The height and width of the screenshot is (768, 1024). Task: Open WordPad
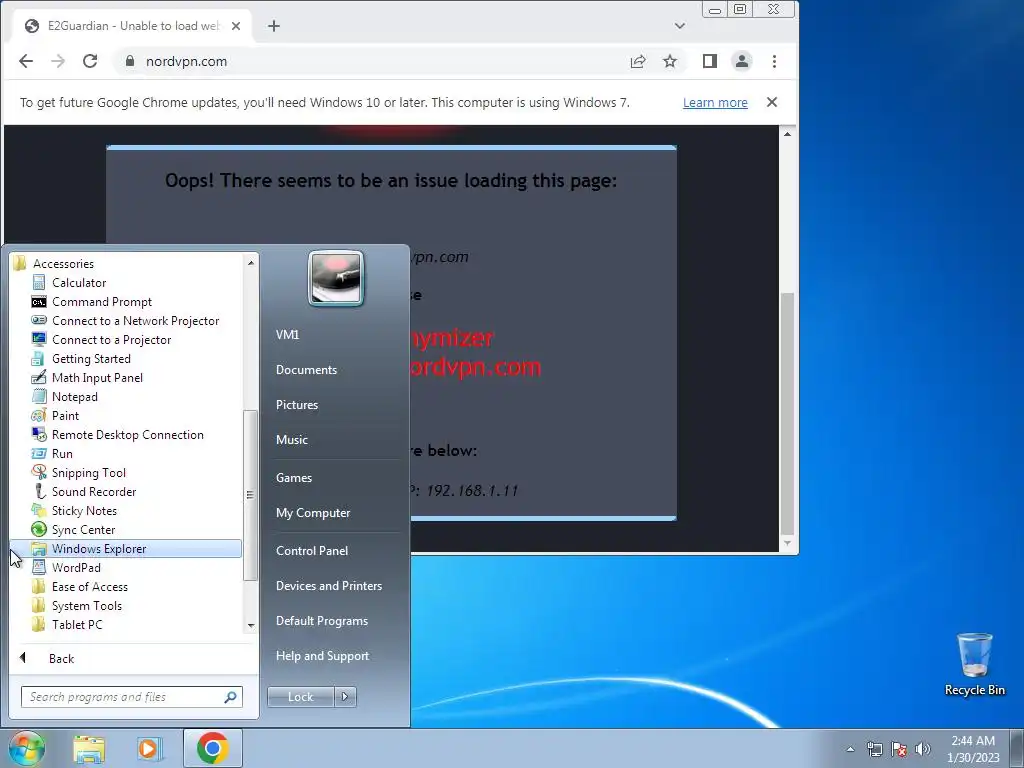76,568
